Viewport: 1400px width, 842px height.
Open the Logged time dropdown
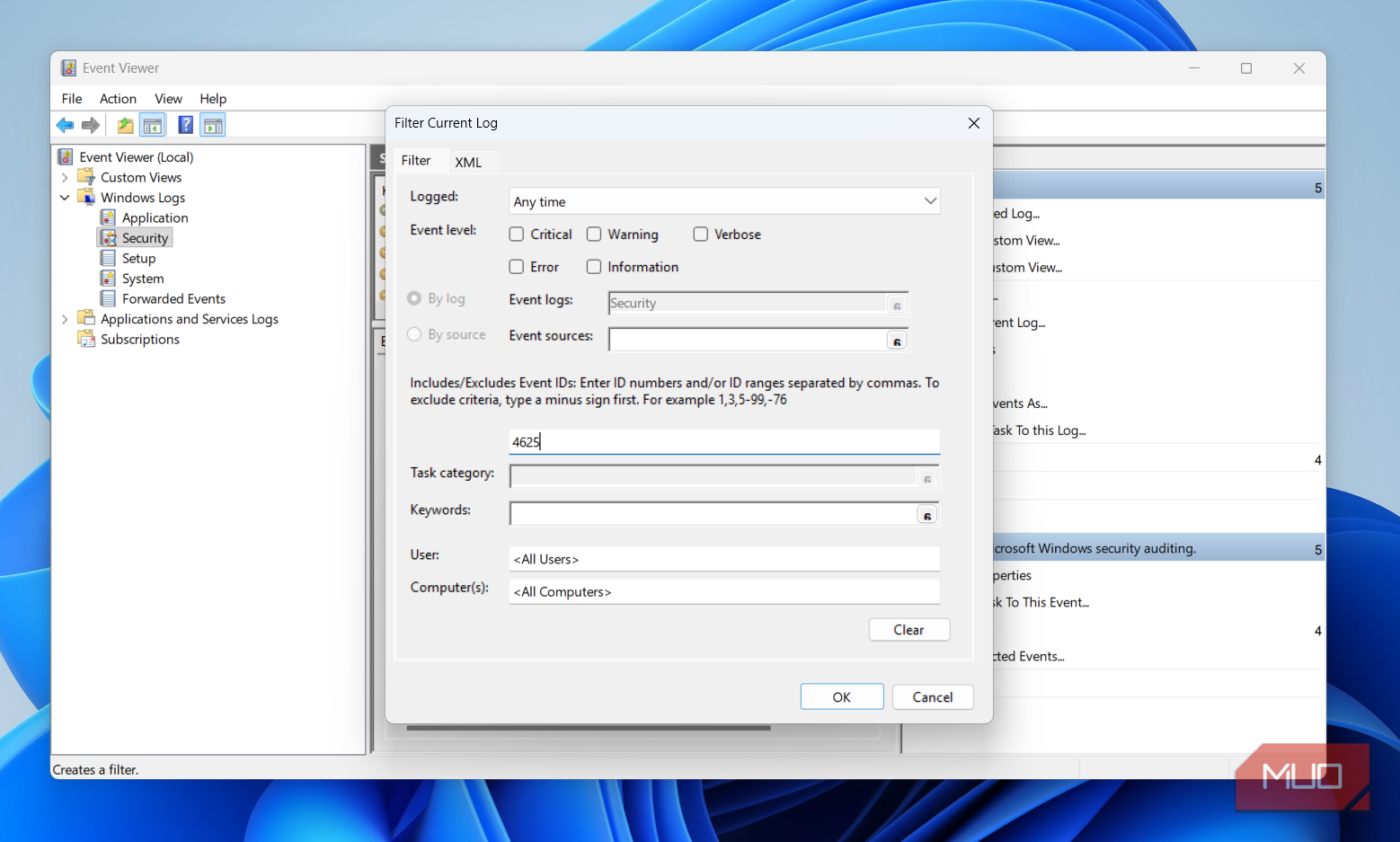724,201
